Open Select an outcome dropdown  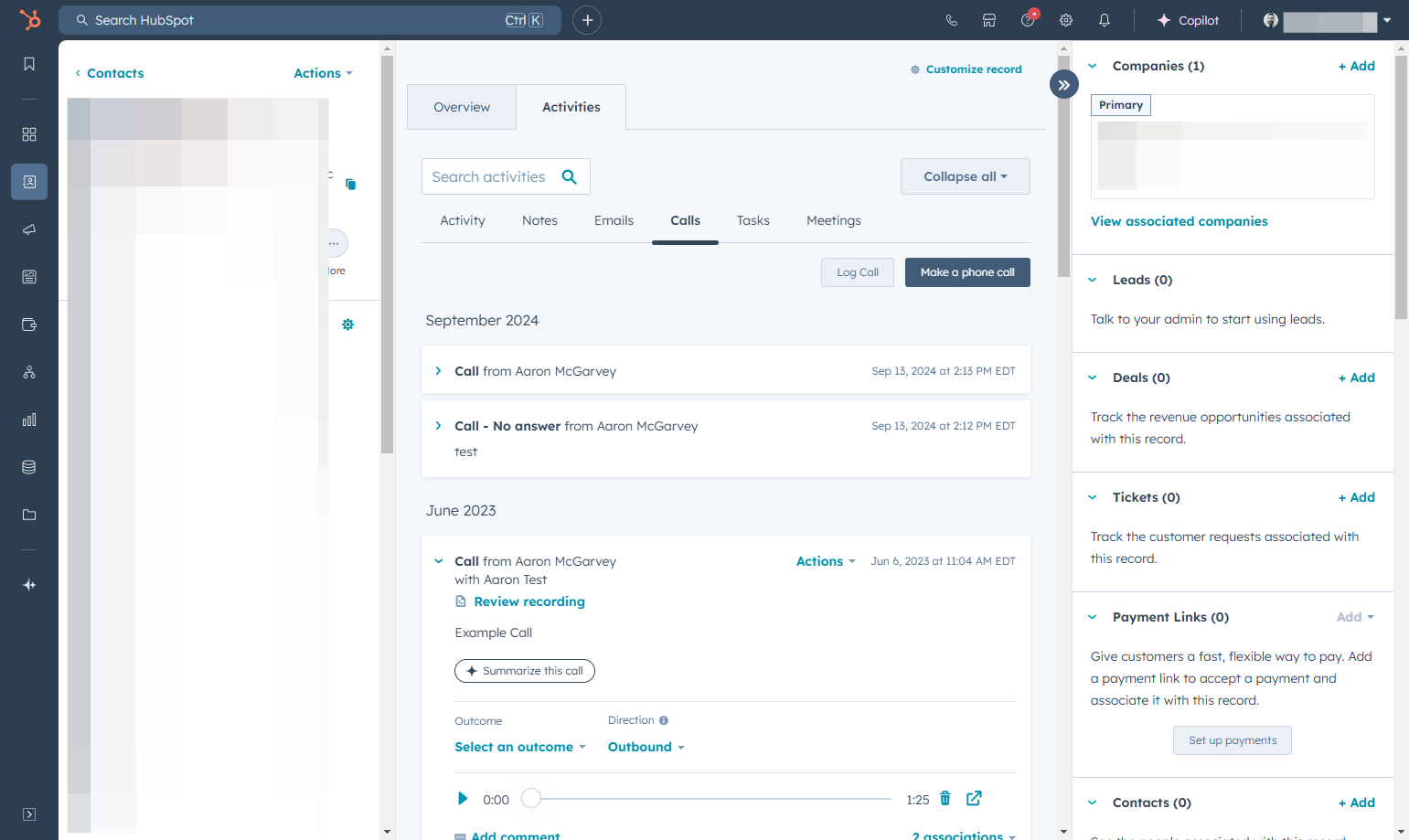point(520,747)
